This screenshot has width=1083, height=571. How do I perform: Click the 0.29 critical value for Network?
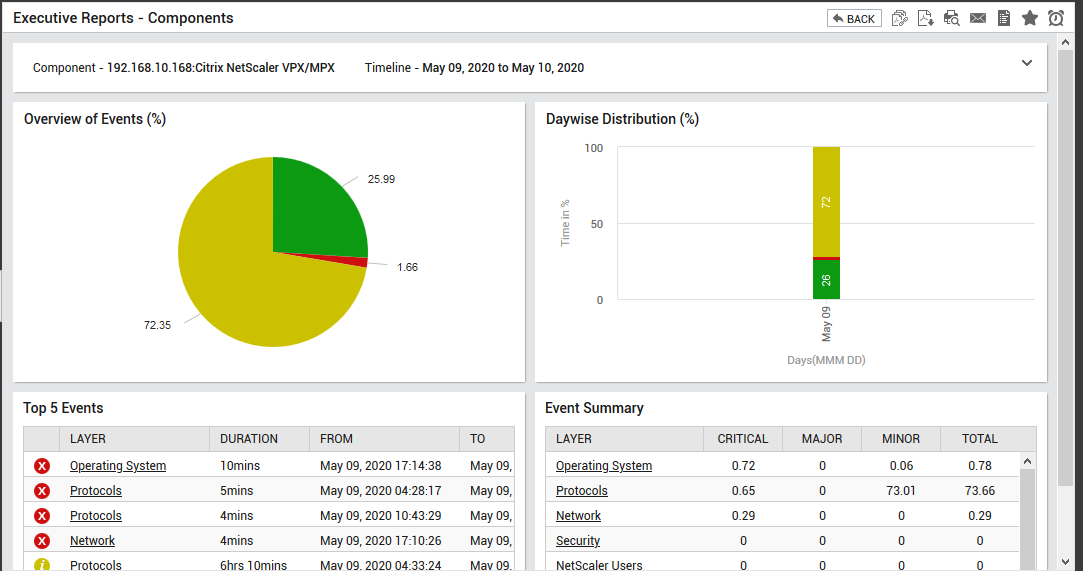743,516
